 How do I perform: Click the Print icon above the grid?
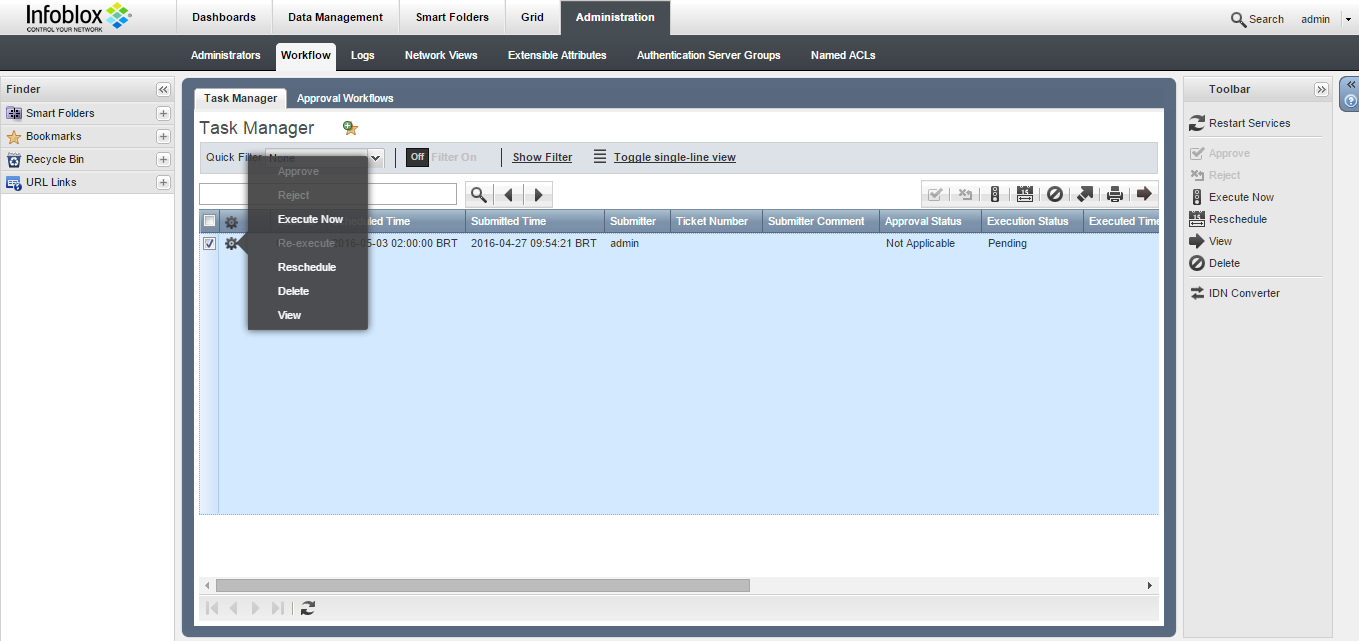tap(1115, 195)
